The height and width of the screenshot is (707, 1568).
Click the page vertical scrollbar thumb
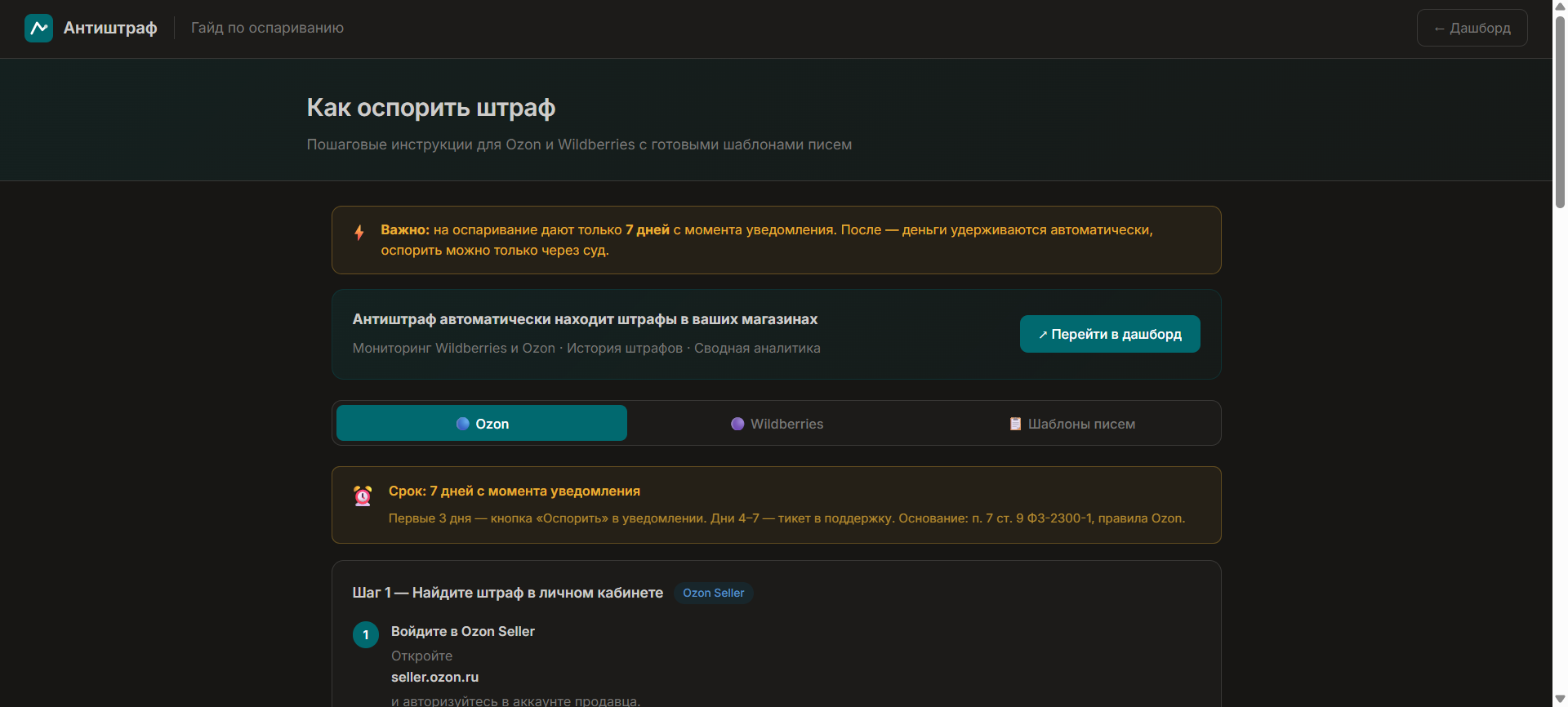1560,112
